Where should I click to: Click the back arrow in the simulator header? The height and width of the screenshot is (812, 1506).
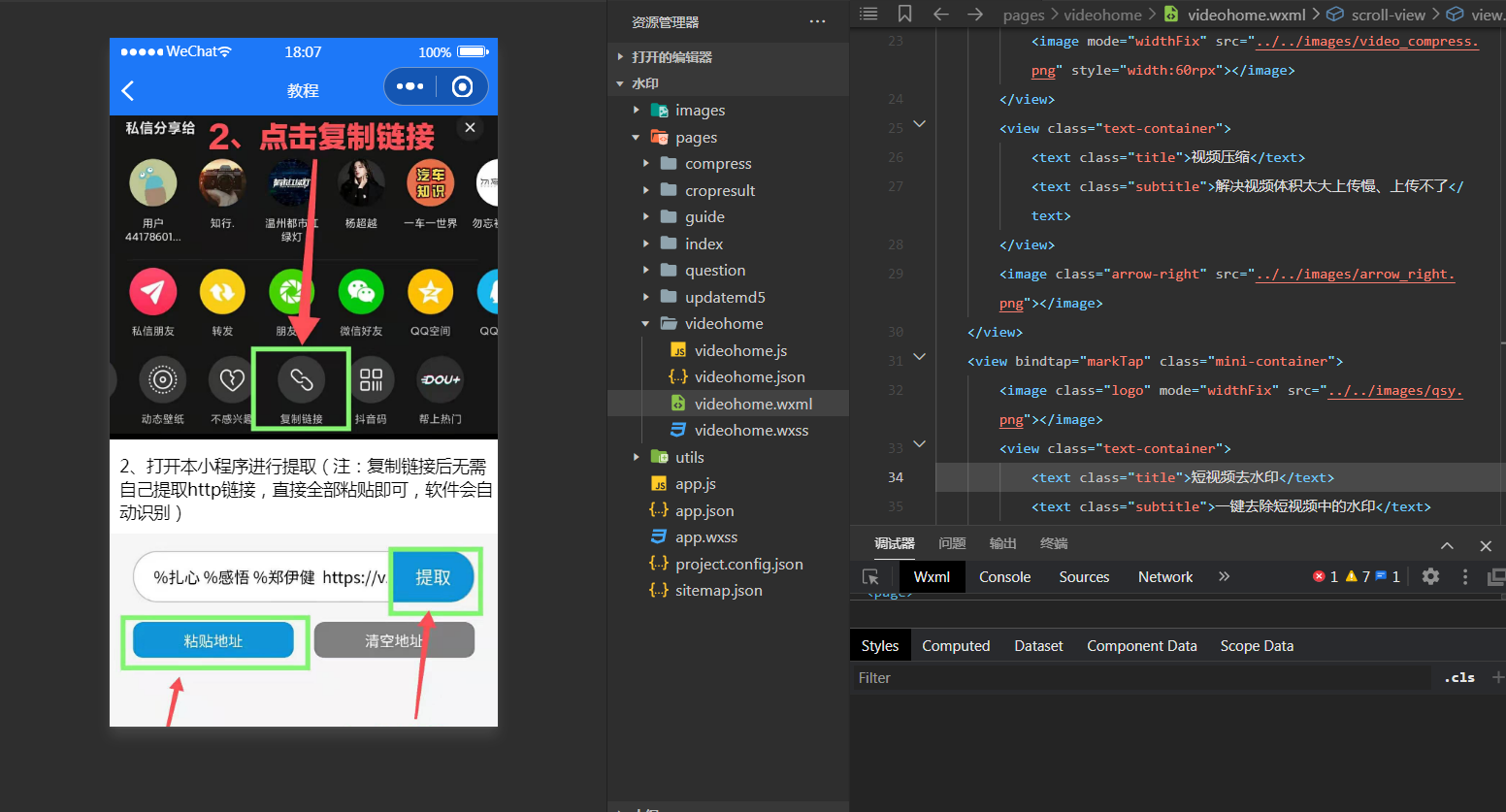(128, 90)
